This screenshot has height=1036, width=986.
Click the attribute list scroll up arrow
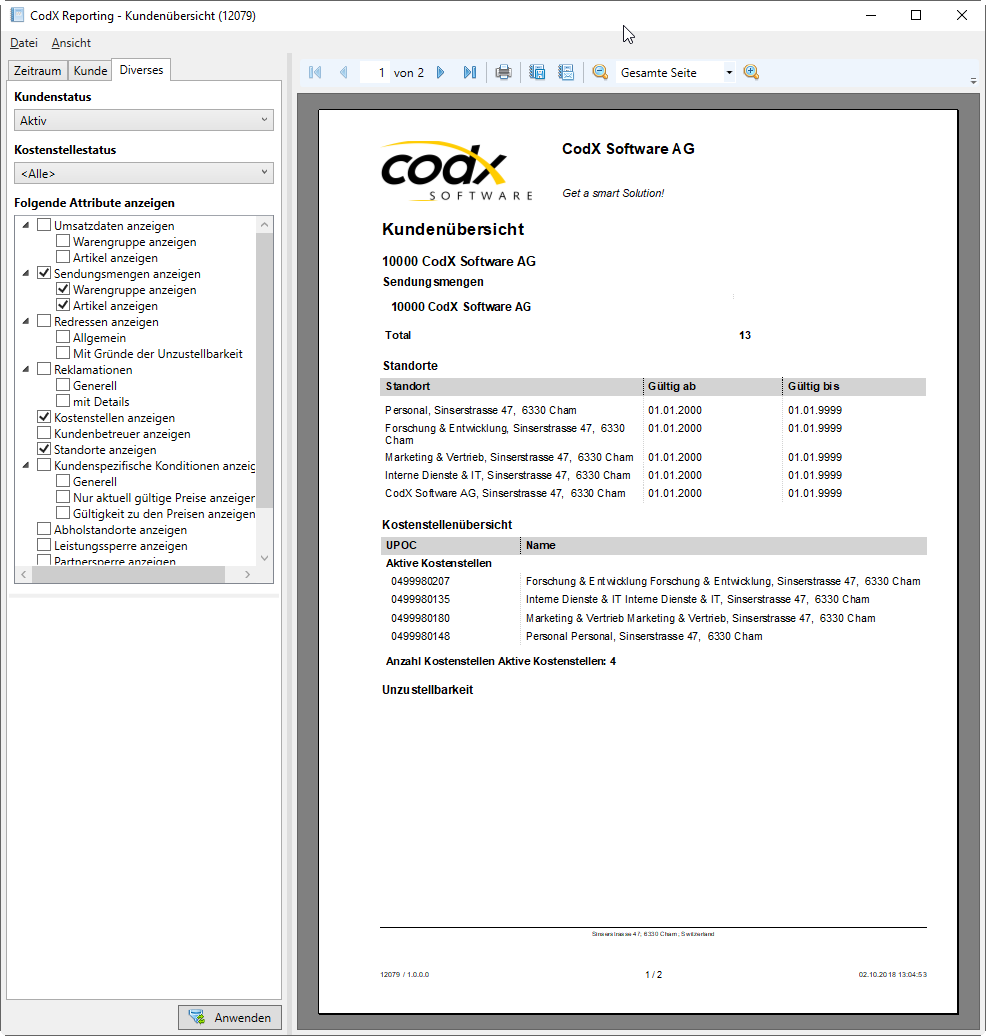click(264, 225)
